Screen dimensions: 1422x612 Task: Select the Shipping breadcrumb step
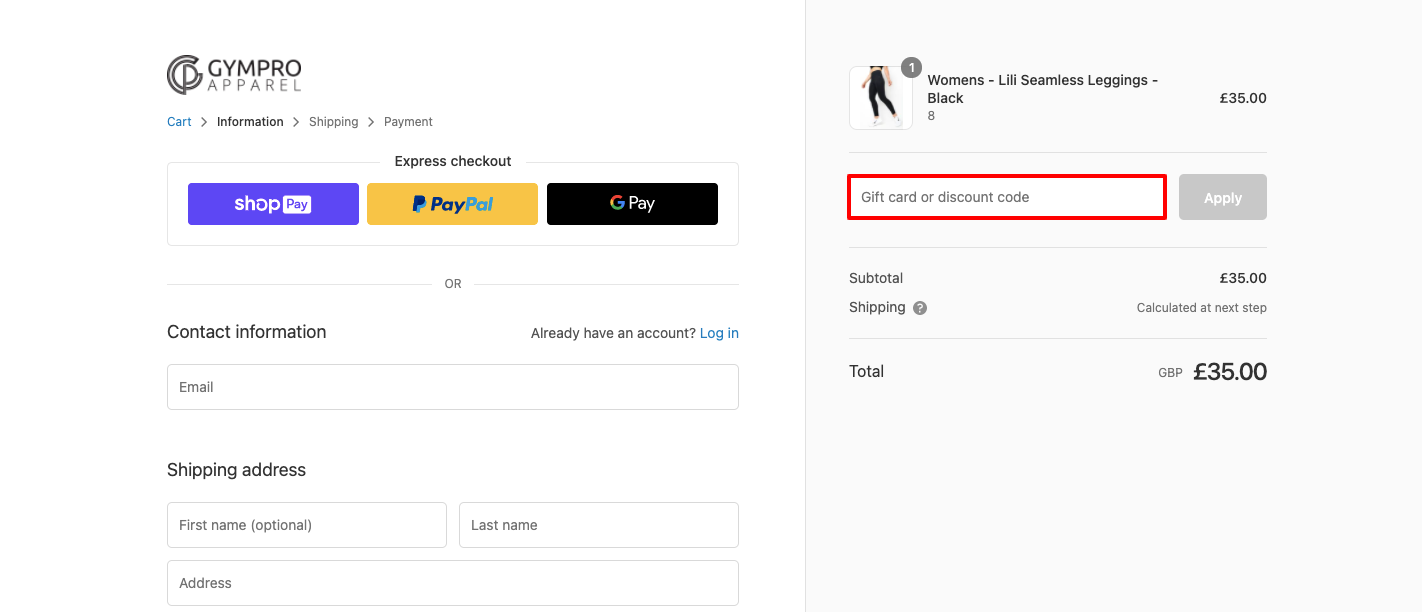tap(333, 121)
